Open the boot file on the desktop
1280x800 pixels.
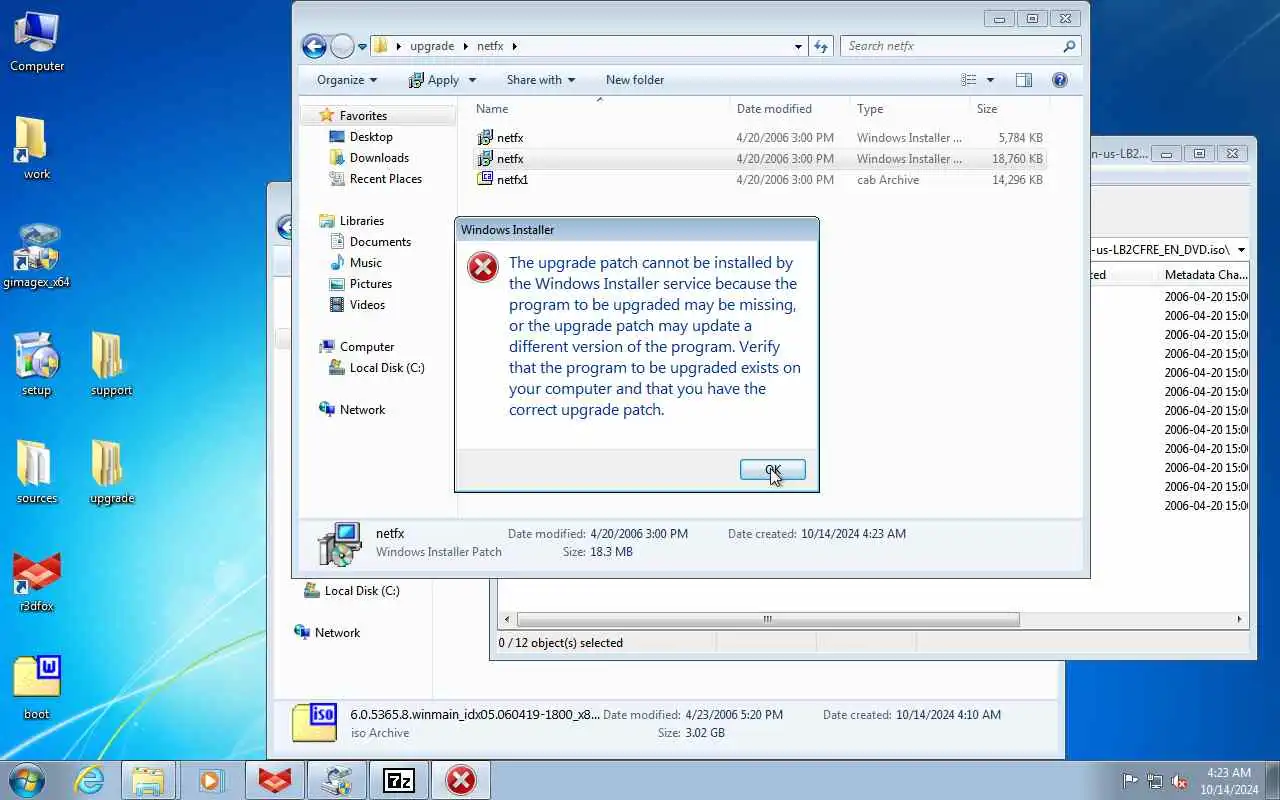click(37, 689)
